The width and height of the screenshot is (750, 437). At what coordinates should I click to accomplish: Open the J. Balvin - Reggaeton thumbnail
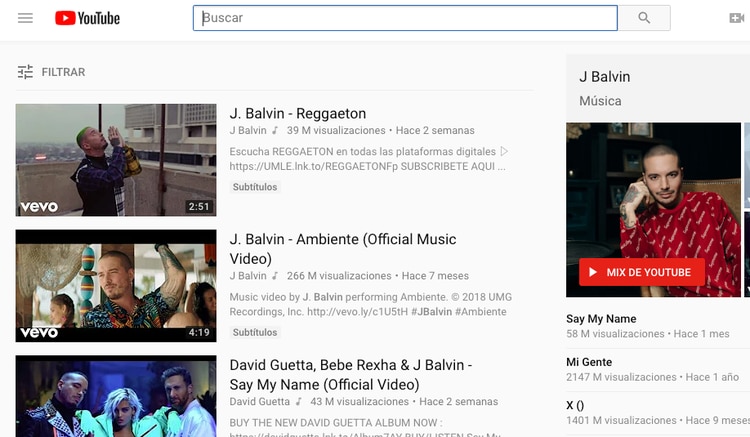[x=116, y=160]
